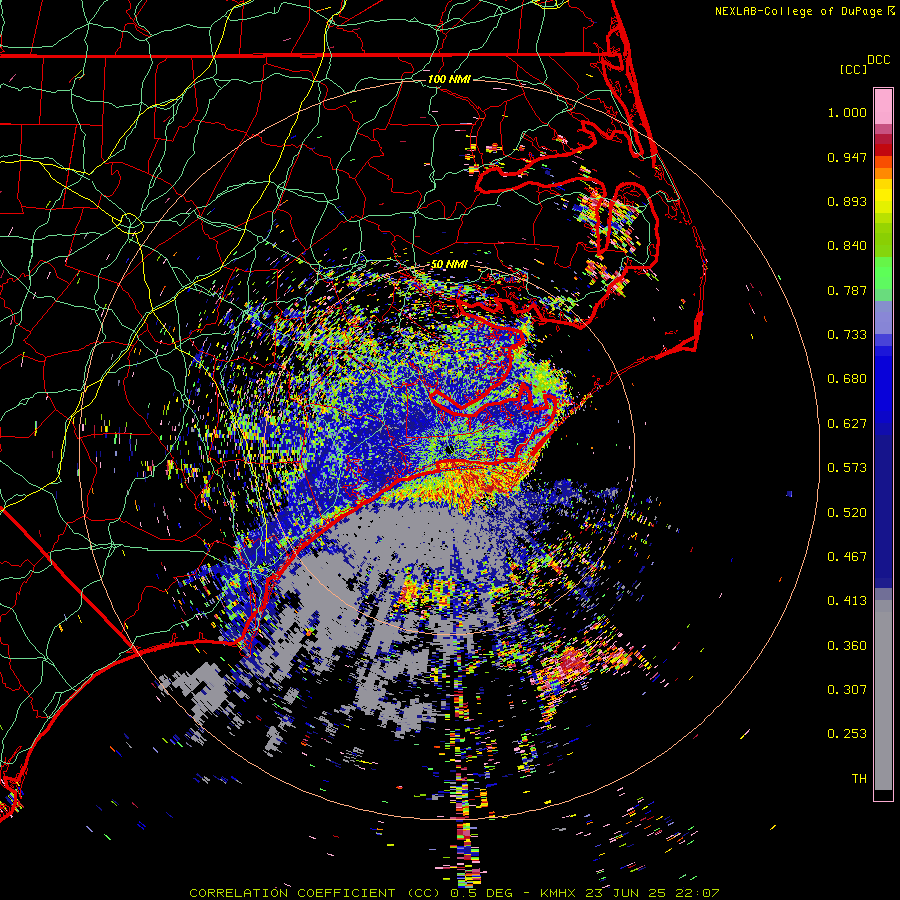Viewport: 900px width, 900px height.
Task: Click the 0.467 color scale value
Action: pyautogui.click(x=847, y=557)
